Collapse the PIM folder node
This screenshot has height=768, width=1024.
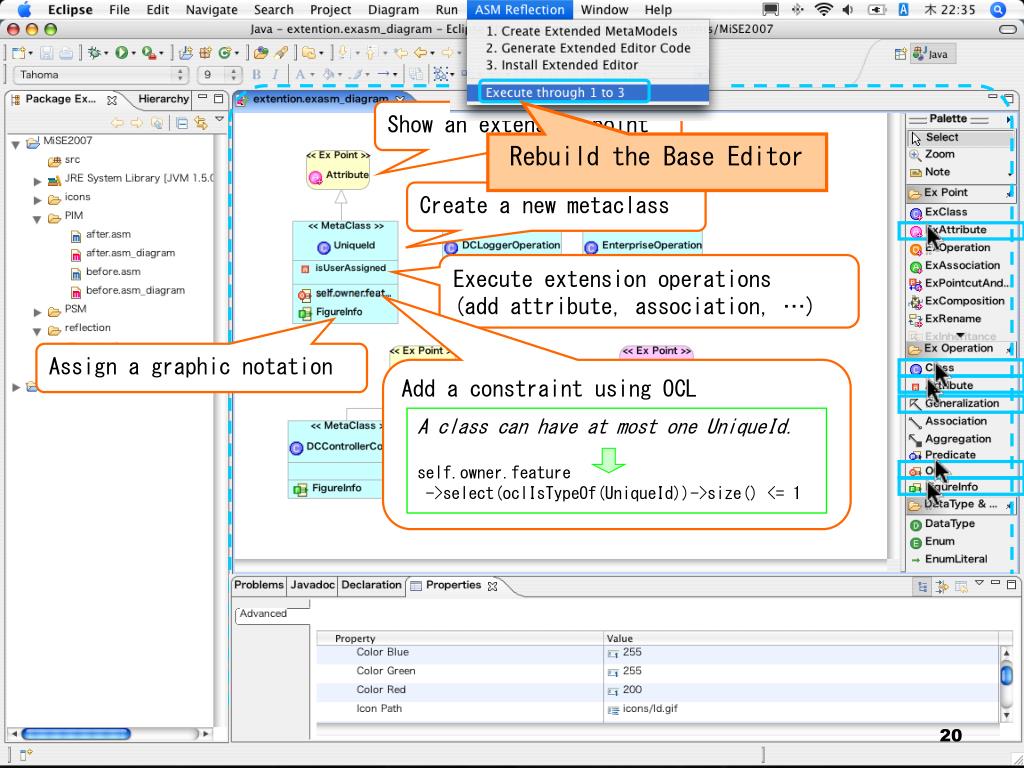pos(38,217)
